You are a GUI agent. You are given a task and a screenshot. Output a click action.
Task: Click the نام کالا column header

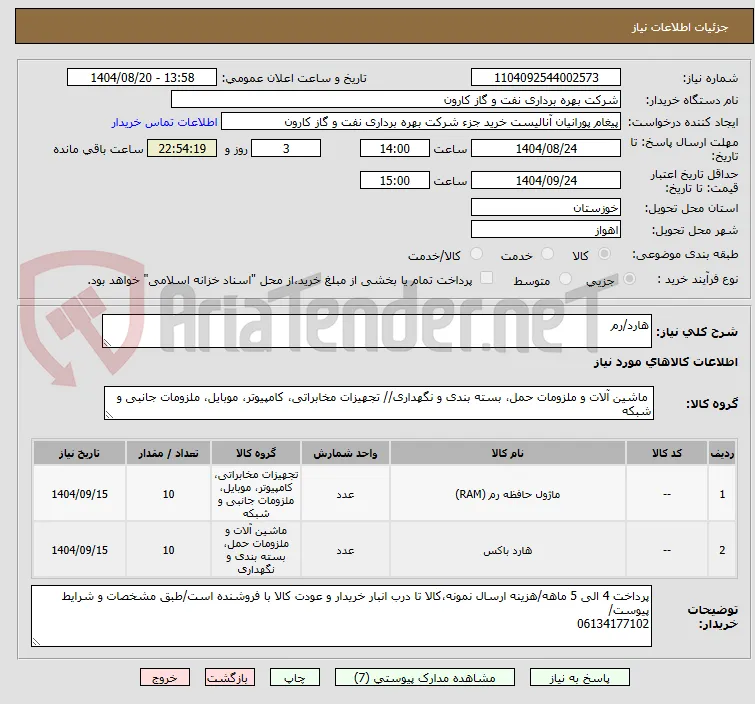[x=508, y=453]
